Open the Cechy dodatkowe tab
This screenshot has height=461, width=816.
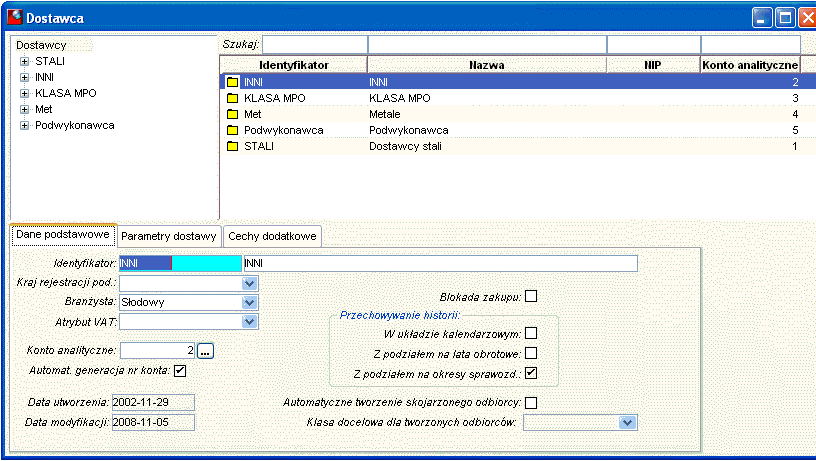(272, 236)
